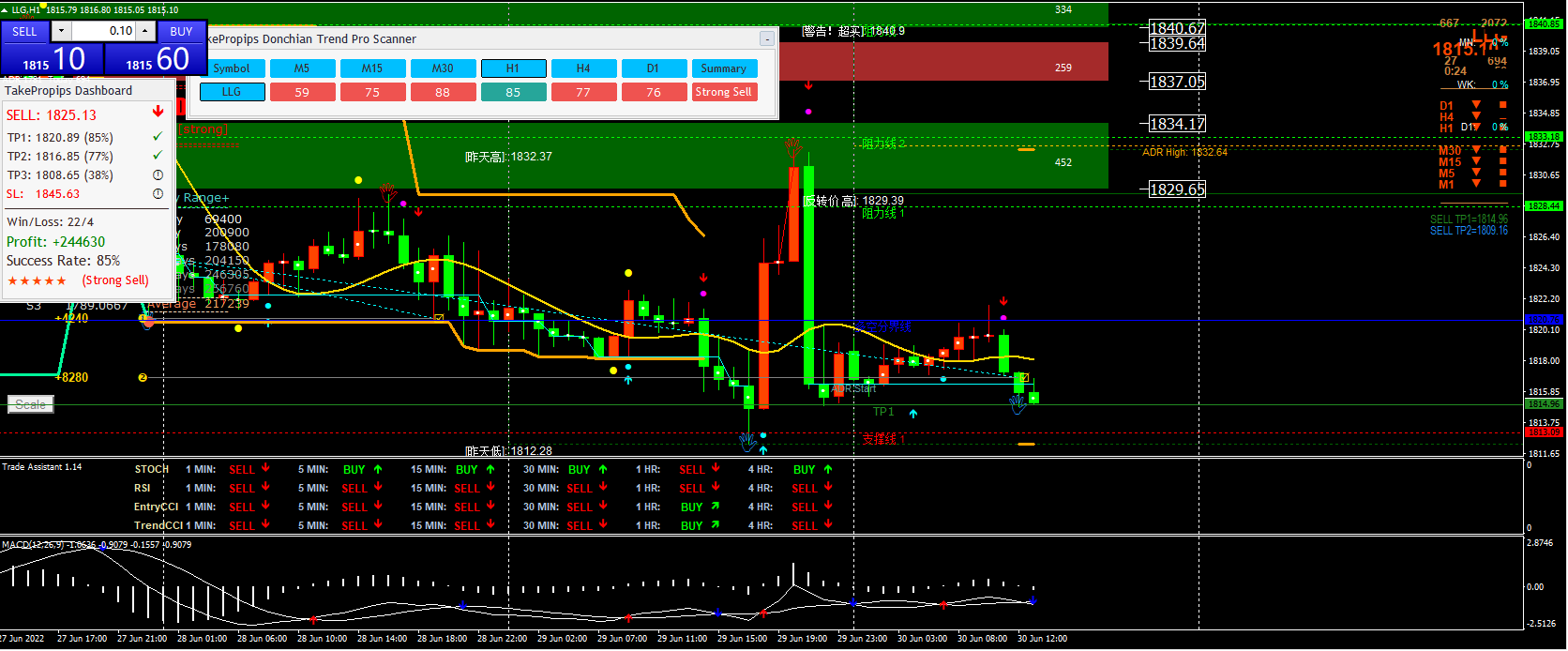The width and height of the screenshot is (1568, 651).
Task: Click the EntryCCI 1 HR BUY diagonal arrow
Action: click(x=715, y=507)
